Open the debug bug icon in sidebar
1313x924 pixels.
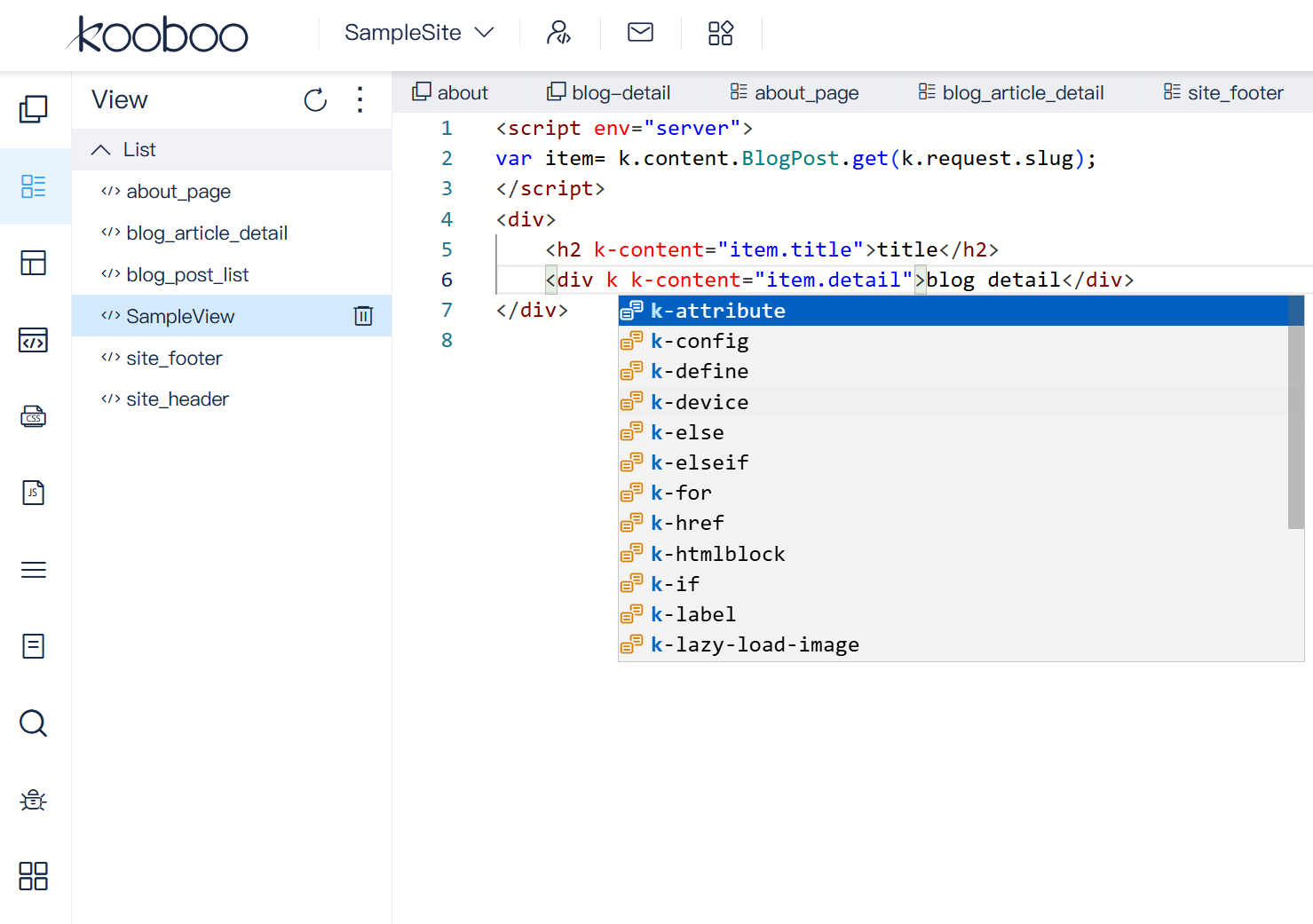tap(34, 800)
